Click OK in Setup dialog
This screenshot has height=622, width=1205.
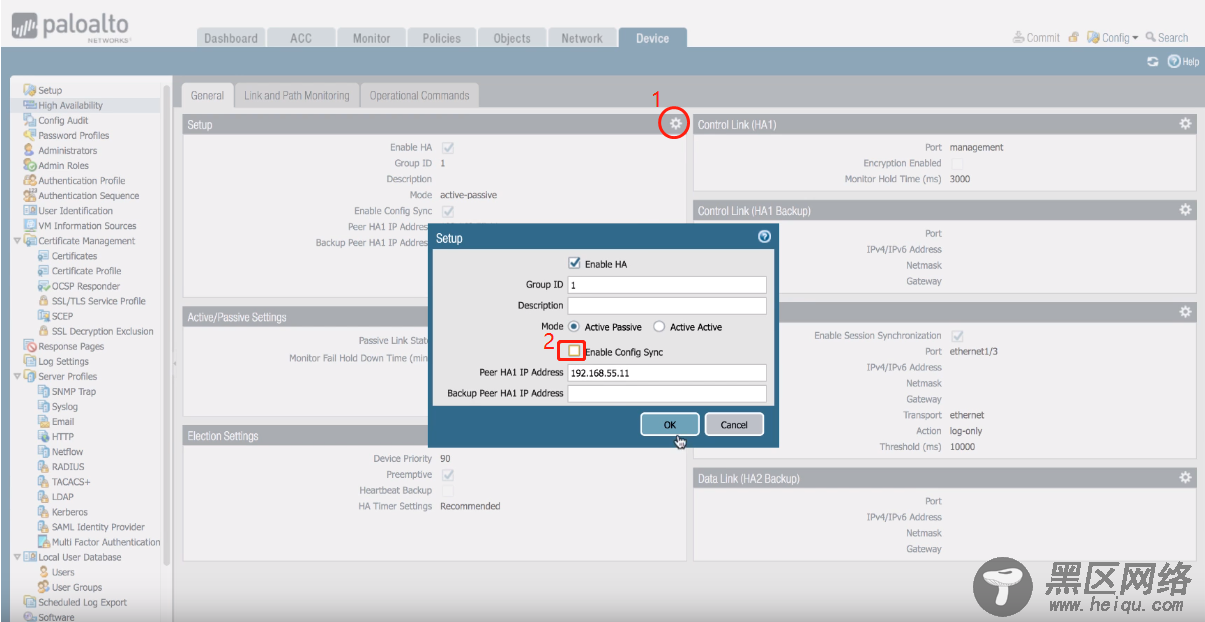[670, 424]
